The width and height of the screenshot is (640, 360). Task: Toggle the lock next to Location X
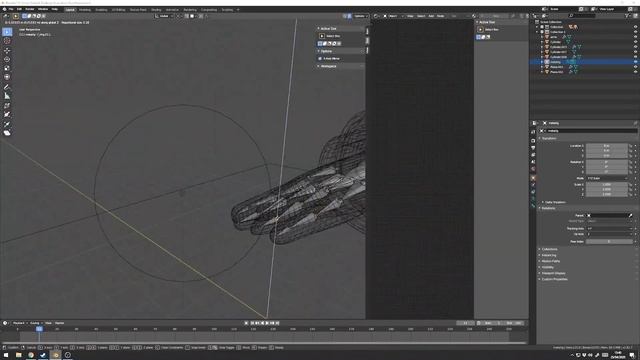click(x=631, y=146)
